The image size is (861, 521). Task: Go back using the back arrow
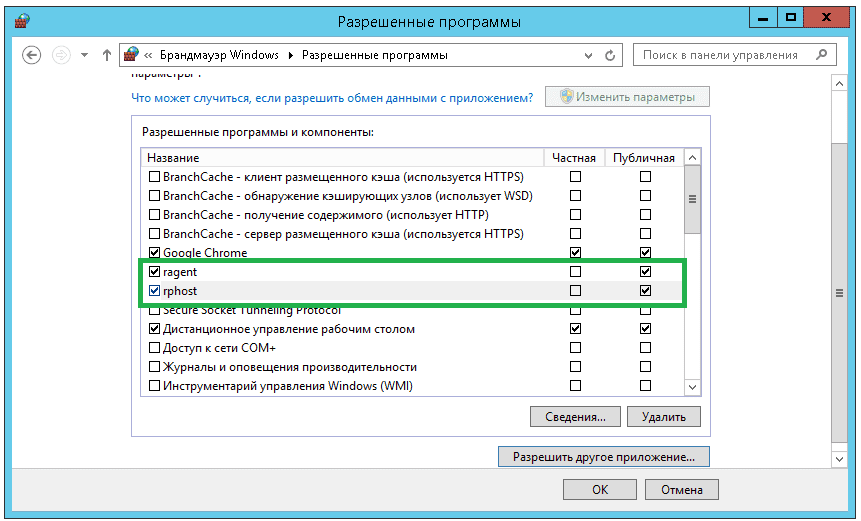[31, 55]
